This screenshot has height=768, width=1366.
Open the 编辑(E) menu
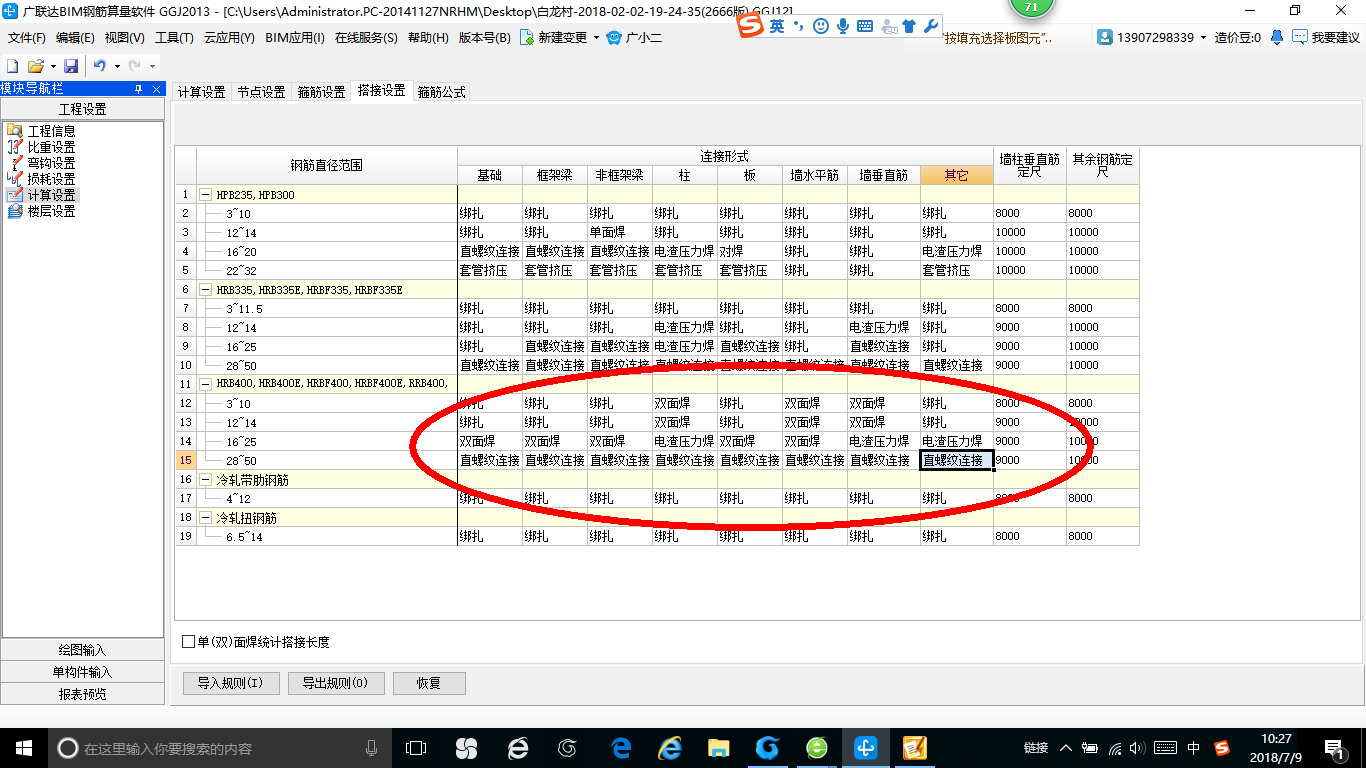75,38
